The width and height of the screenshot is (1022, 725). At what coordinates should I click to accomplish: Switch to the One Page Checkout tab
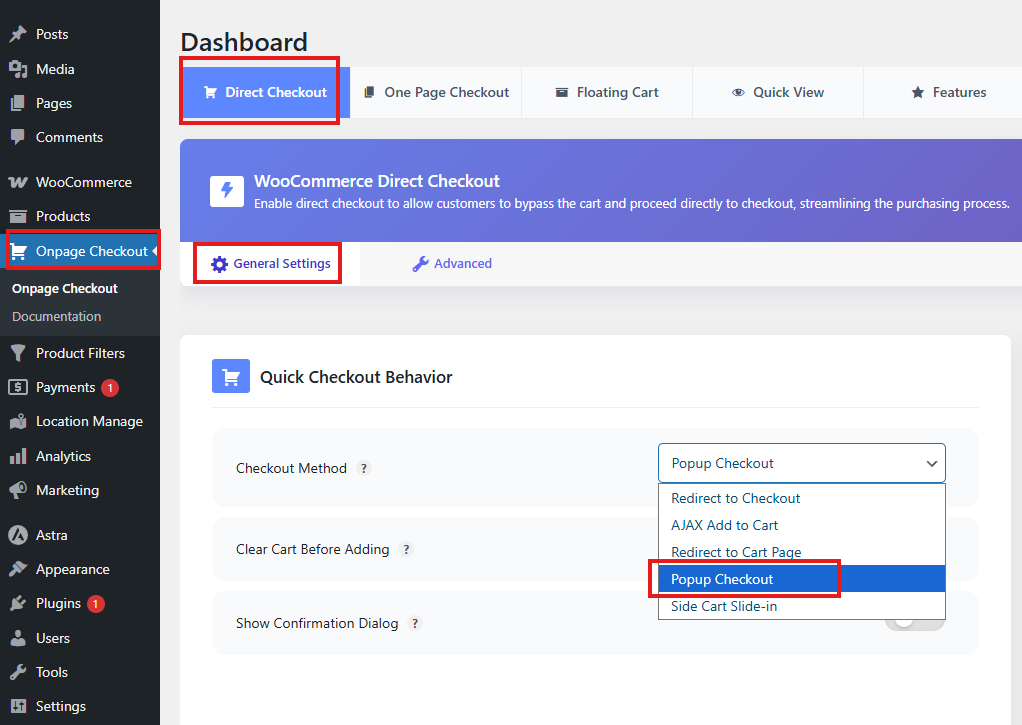(x=436, y=93)
